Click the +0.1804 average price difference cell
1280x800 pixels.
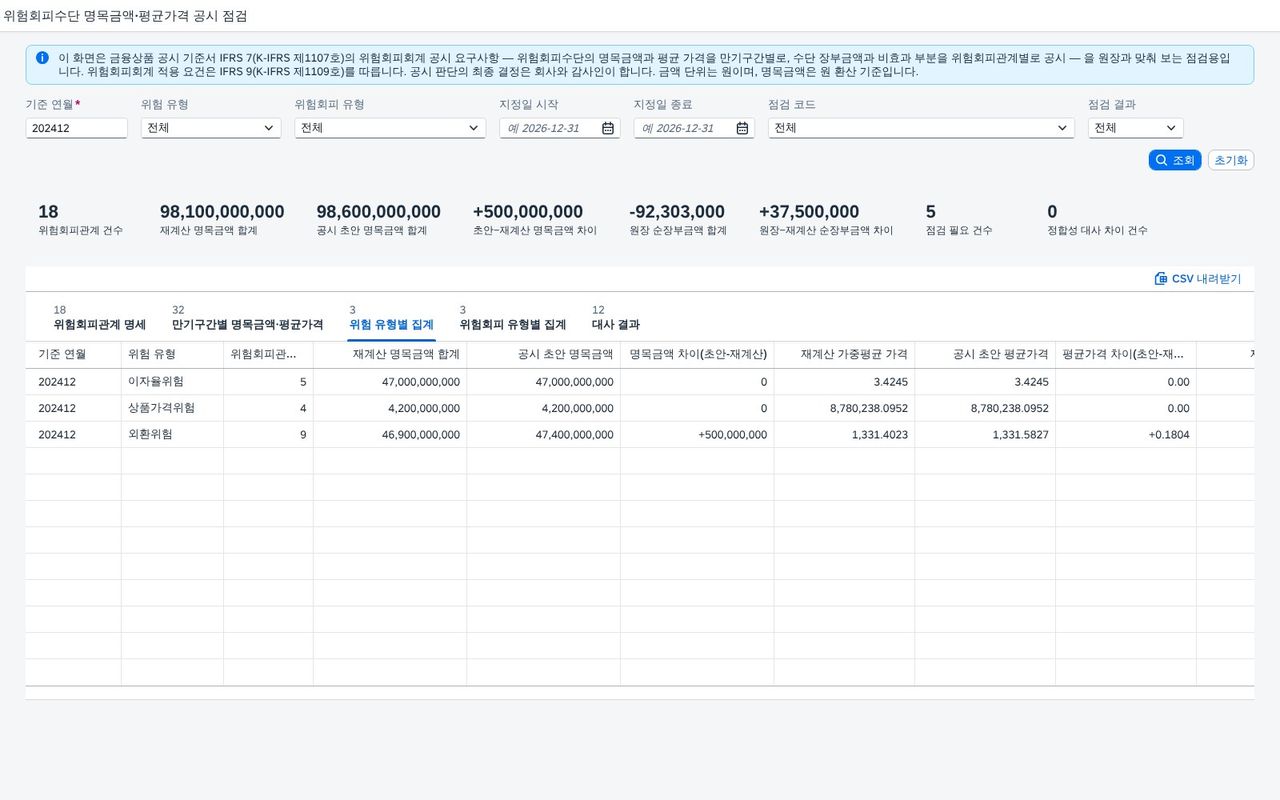click(x=1126, y=435)
